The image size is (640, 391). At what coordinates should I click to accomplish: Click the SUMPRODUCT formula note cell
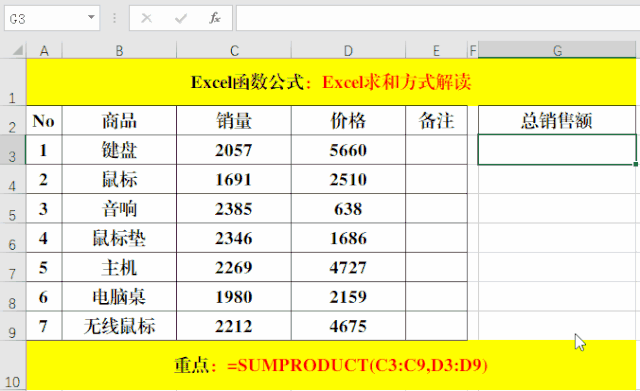tap(331, 365)
